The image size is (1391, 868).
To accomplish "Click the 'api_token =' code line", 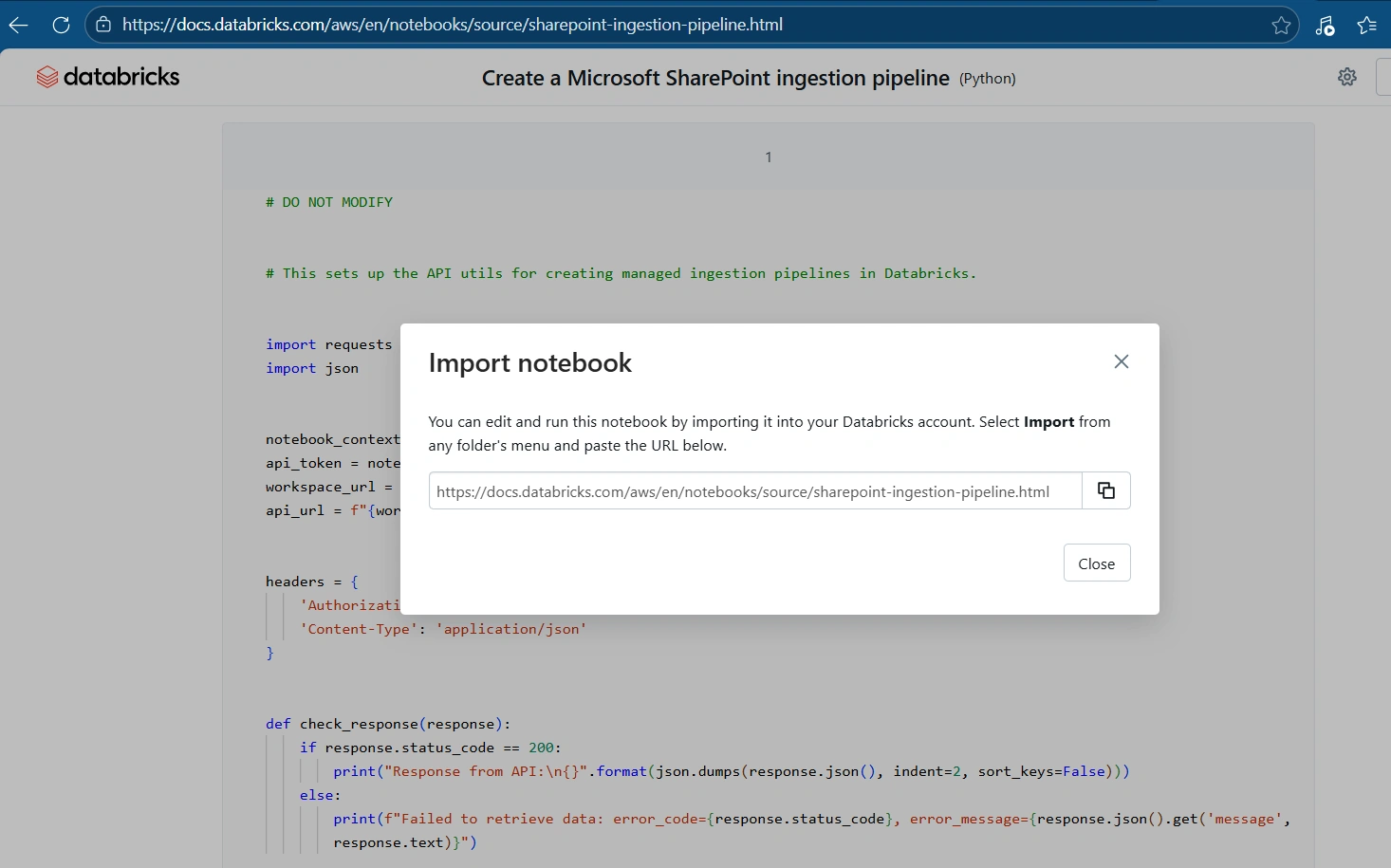I will [x=333, y=463].
